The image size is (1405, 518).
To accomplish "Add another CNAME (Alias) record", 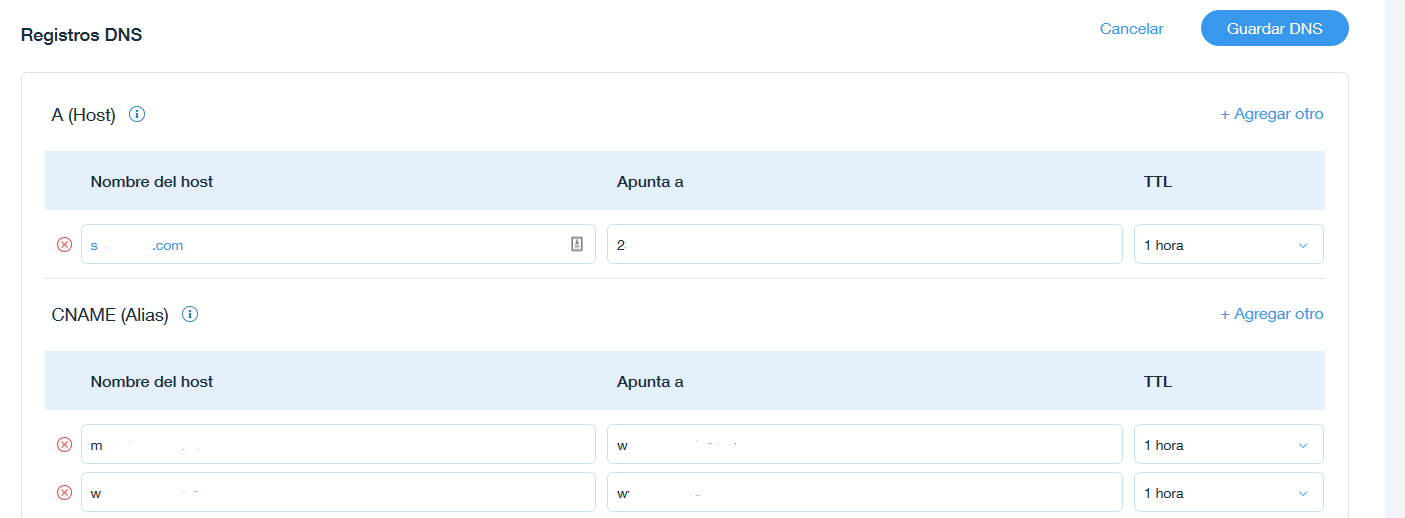I will pyautogui.click(x=1271, y=314).
